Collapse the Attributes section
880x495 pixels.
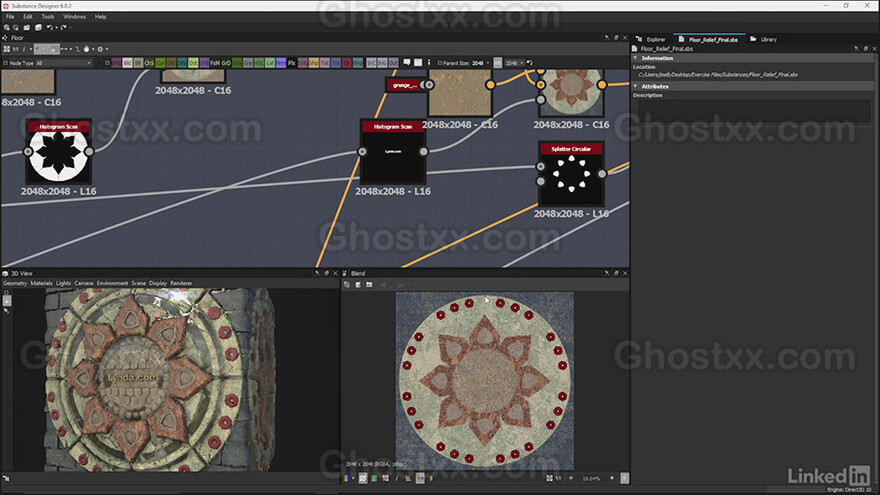coord(635,86)
